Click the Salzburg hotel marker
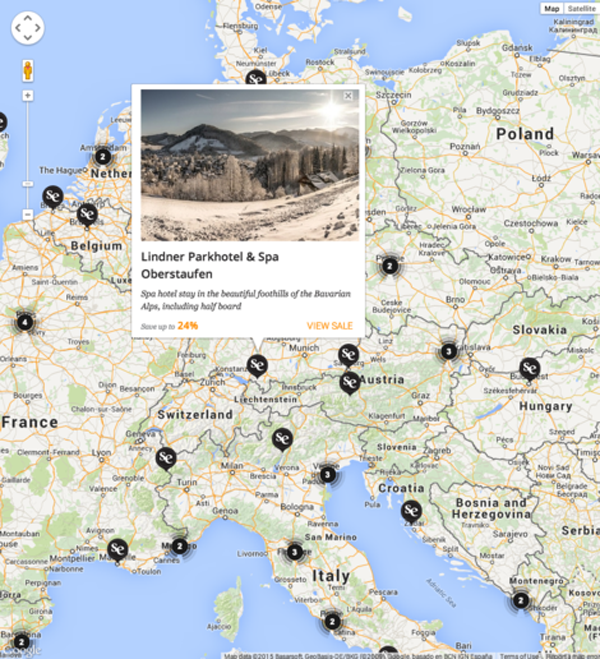600x659 pixels. 348,355
